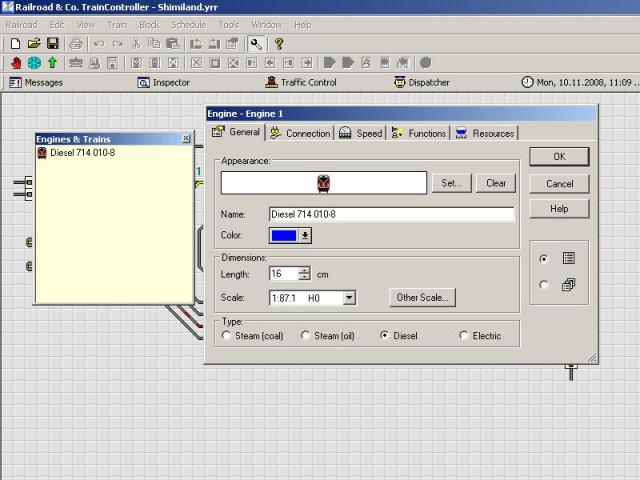
Task: Click the Copy toolbar icon
Action: point(154,44)
